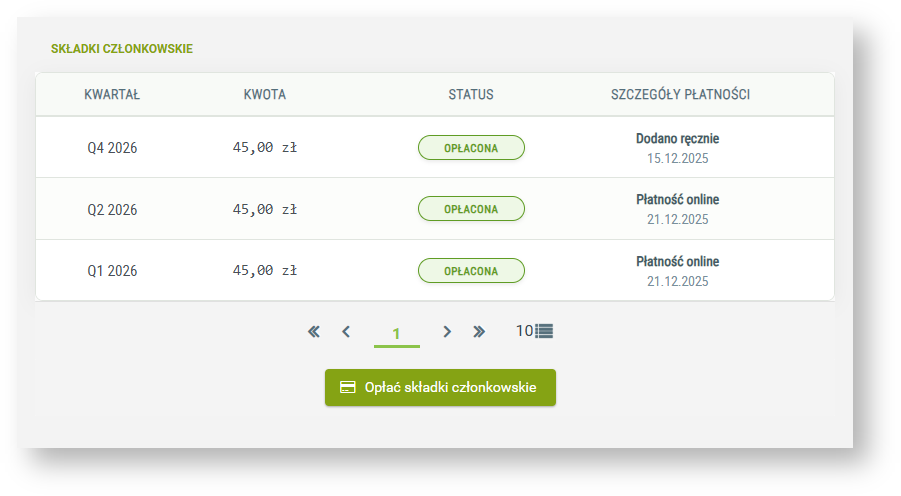Screen dimensions: 901x496
Task: Click the rows-per-page list icon
Action: (544, 331)
